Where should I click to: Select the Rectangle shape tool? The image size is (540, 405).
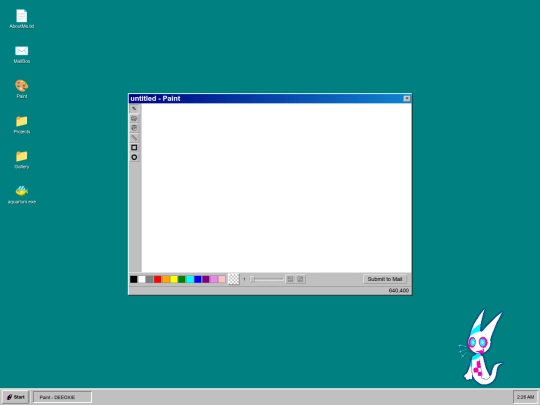[x=134, y=147]
